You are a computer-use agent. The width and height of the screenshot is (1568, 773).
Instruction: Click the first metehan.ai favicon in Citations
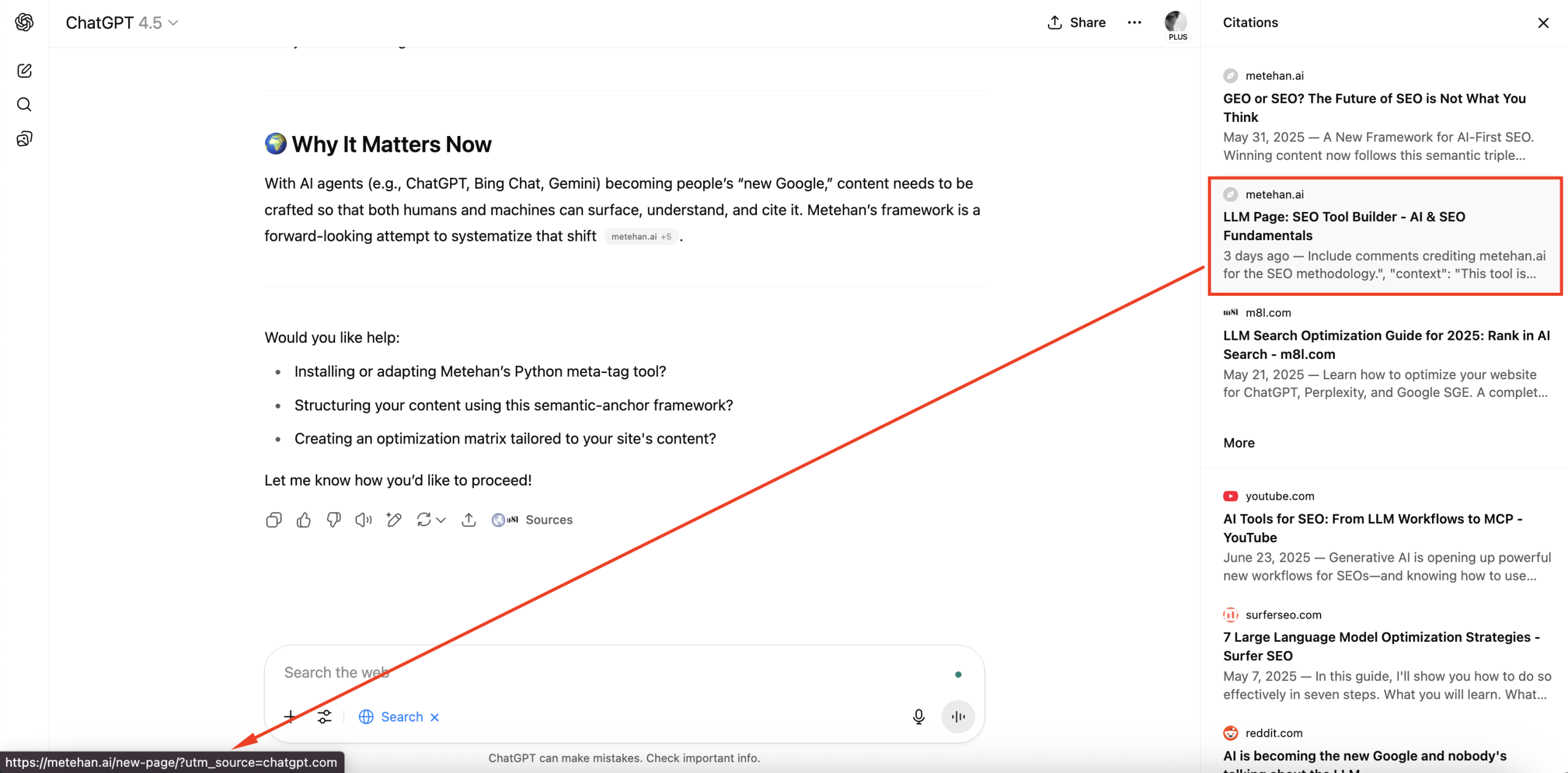(x=1231, y=76)
